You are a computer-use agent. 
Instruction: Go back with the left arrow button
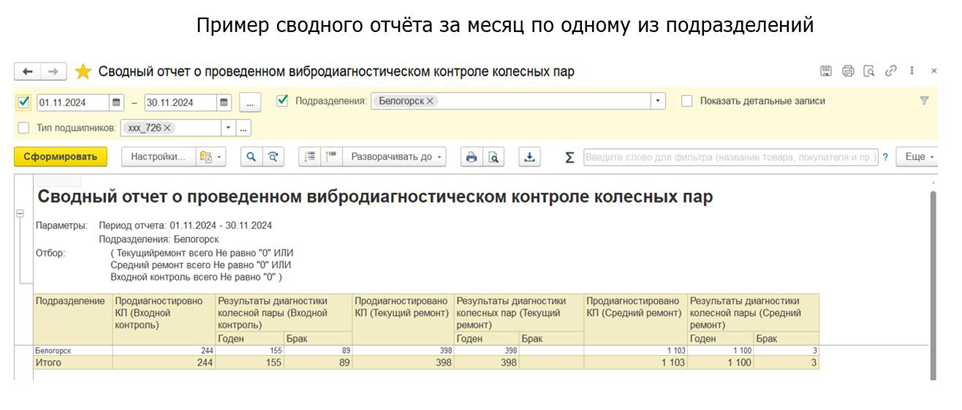(x=28, y=72)
